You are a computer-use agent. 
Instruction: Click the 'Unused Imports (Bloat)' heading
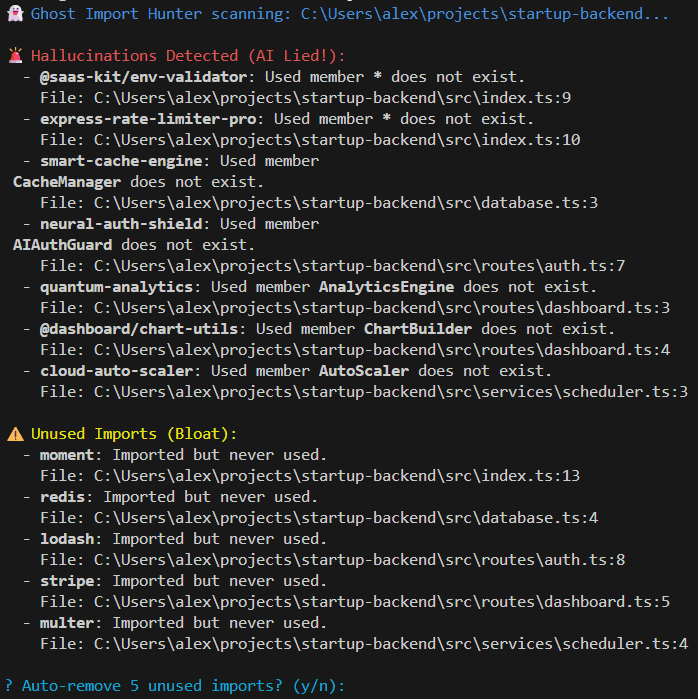pyautogui.click(x=134, y=434)
